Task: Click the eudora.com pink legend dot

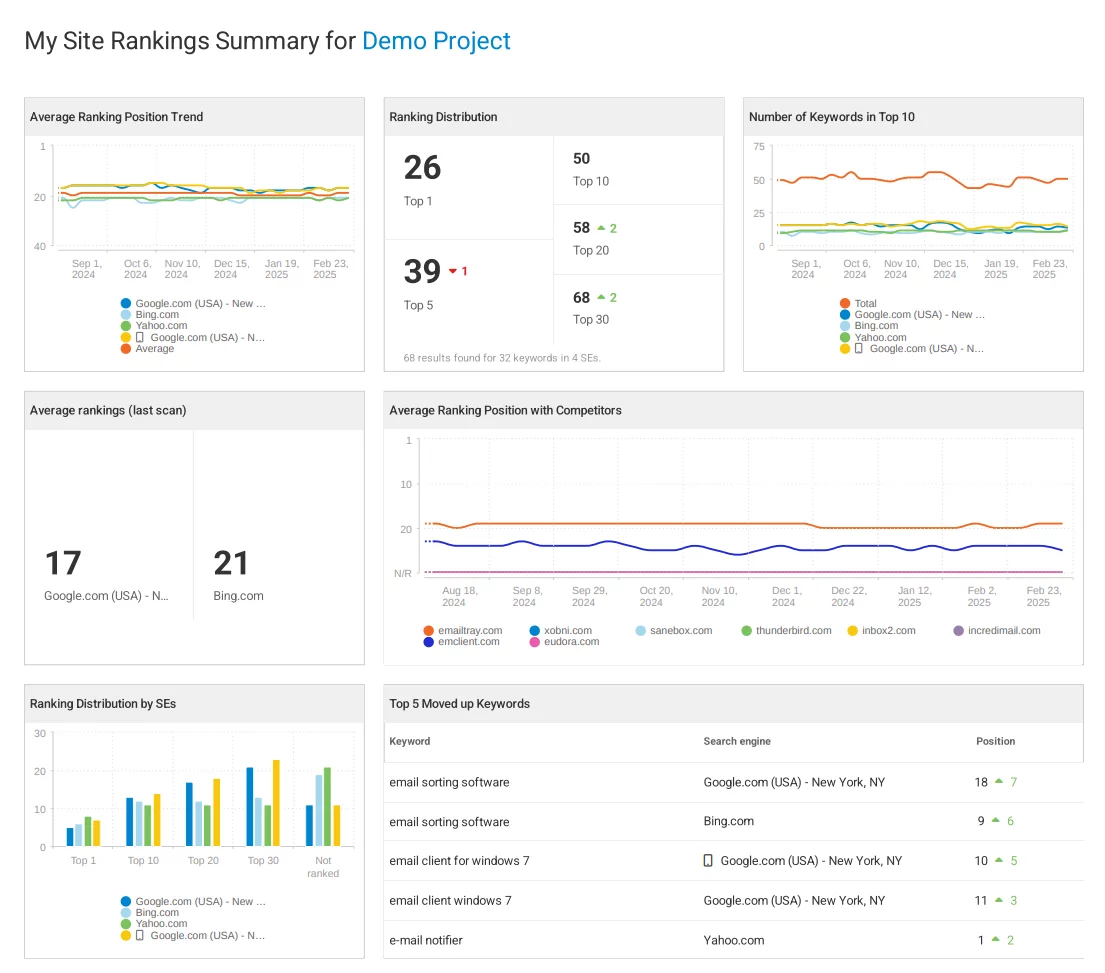Action: tap(534, 642)
